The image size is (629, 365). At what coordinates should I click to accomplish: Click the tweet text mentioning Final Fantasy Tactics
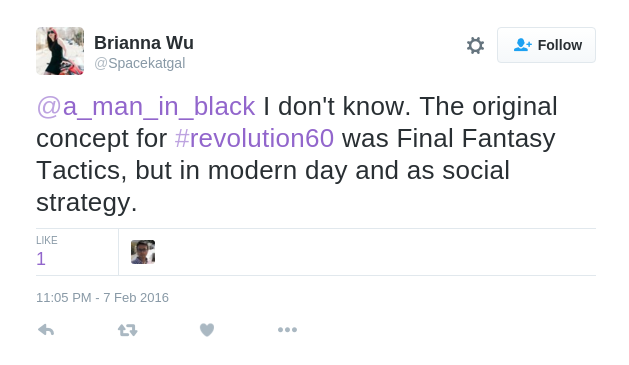296,154
